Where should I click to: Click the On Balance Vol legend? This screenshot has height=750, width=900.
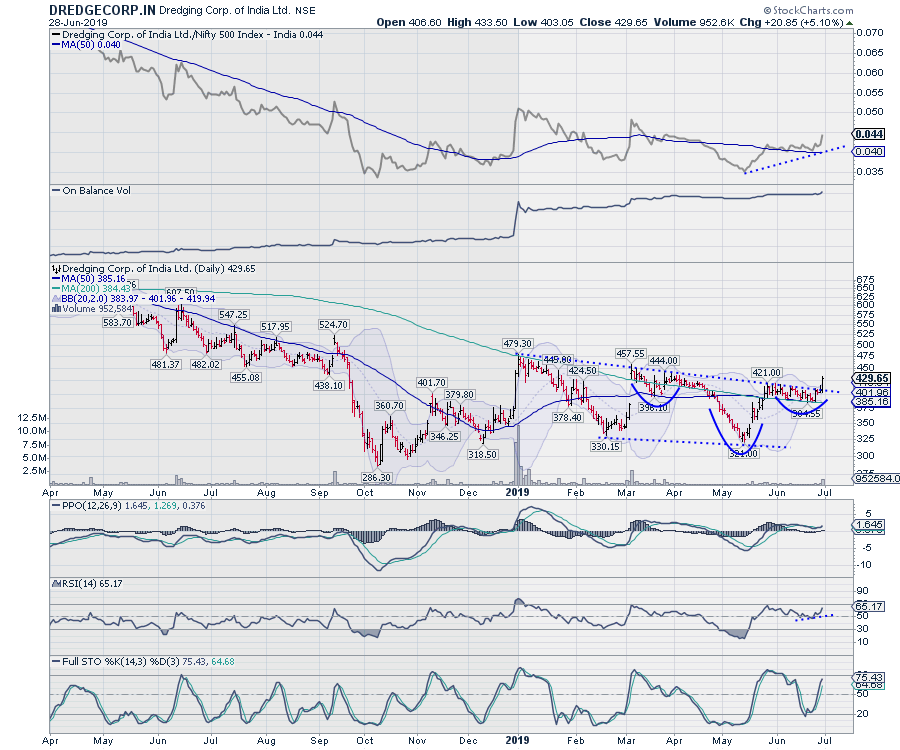tap(92, 191)
